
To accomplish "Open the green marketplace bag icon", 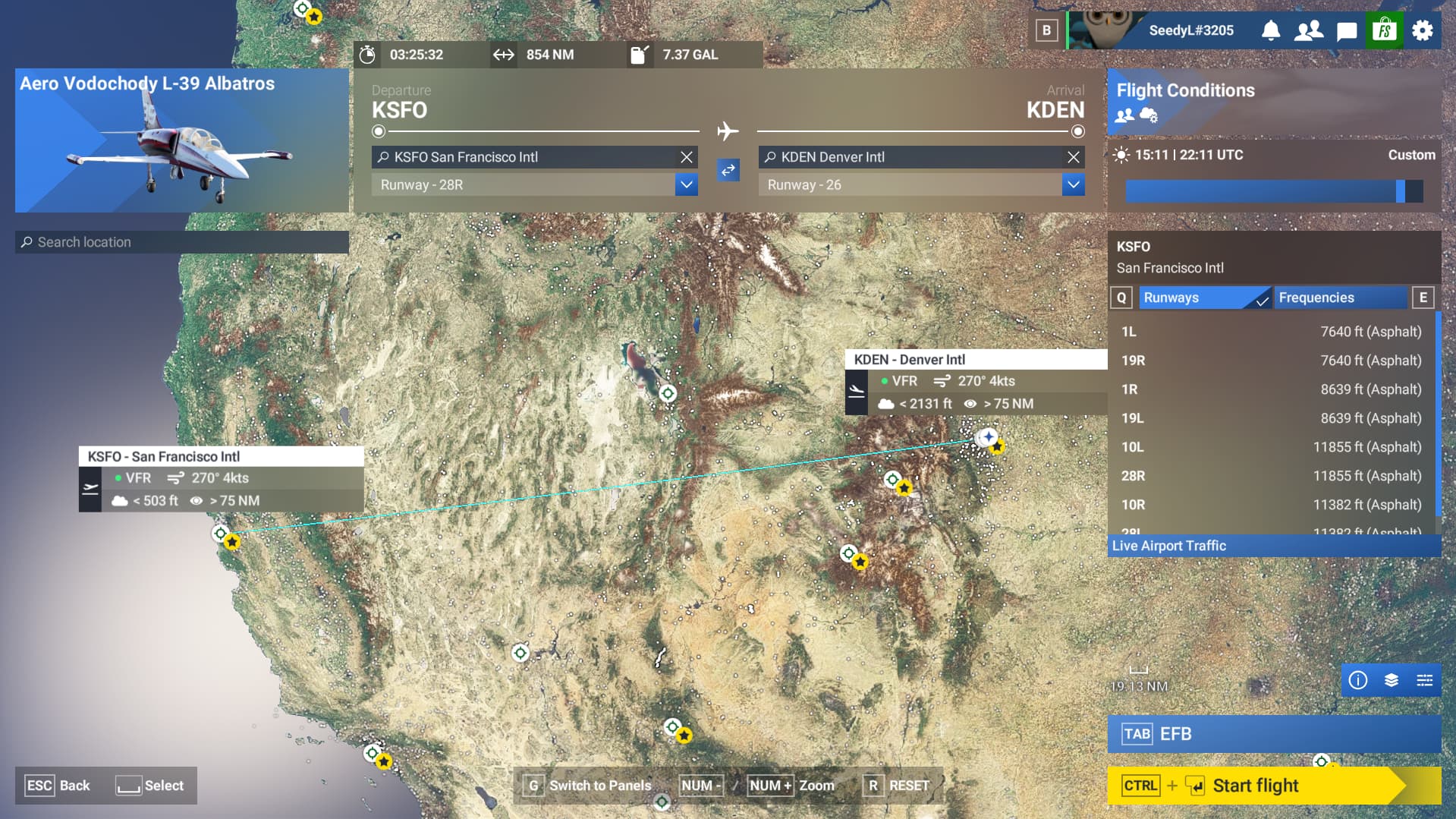I will 1385,30.
